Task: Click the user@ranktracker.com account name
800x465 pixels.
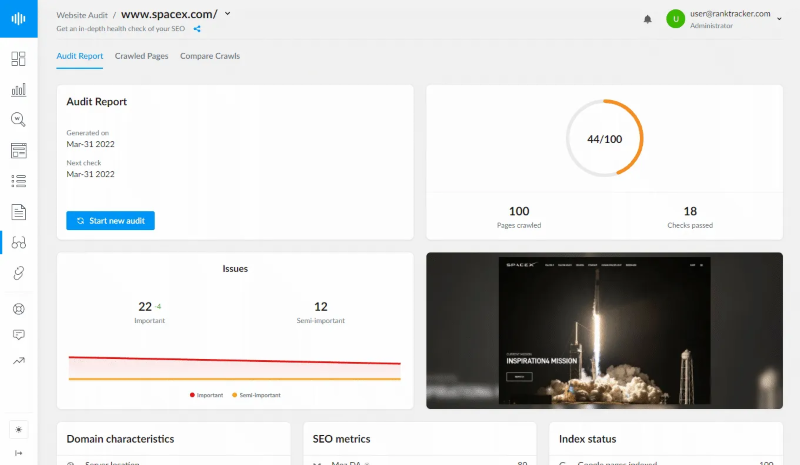Action: click(x=730, y=14)
